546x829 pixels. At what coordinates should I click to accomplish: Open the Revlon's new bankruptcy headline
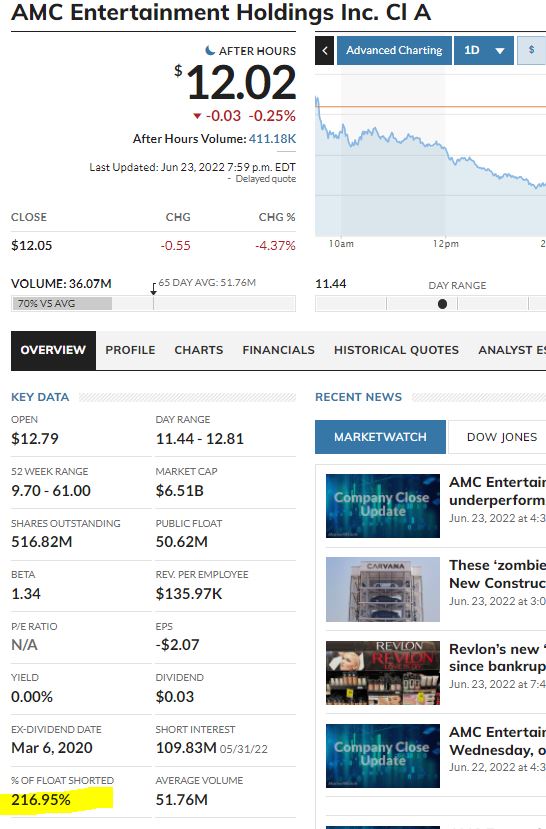click(x=497, y=658)
